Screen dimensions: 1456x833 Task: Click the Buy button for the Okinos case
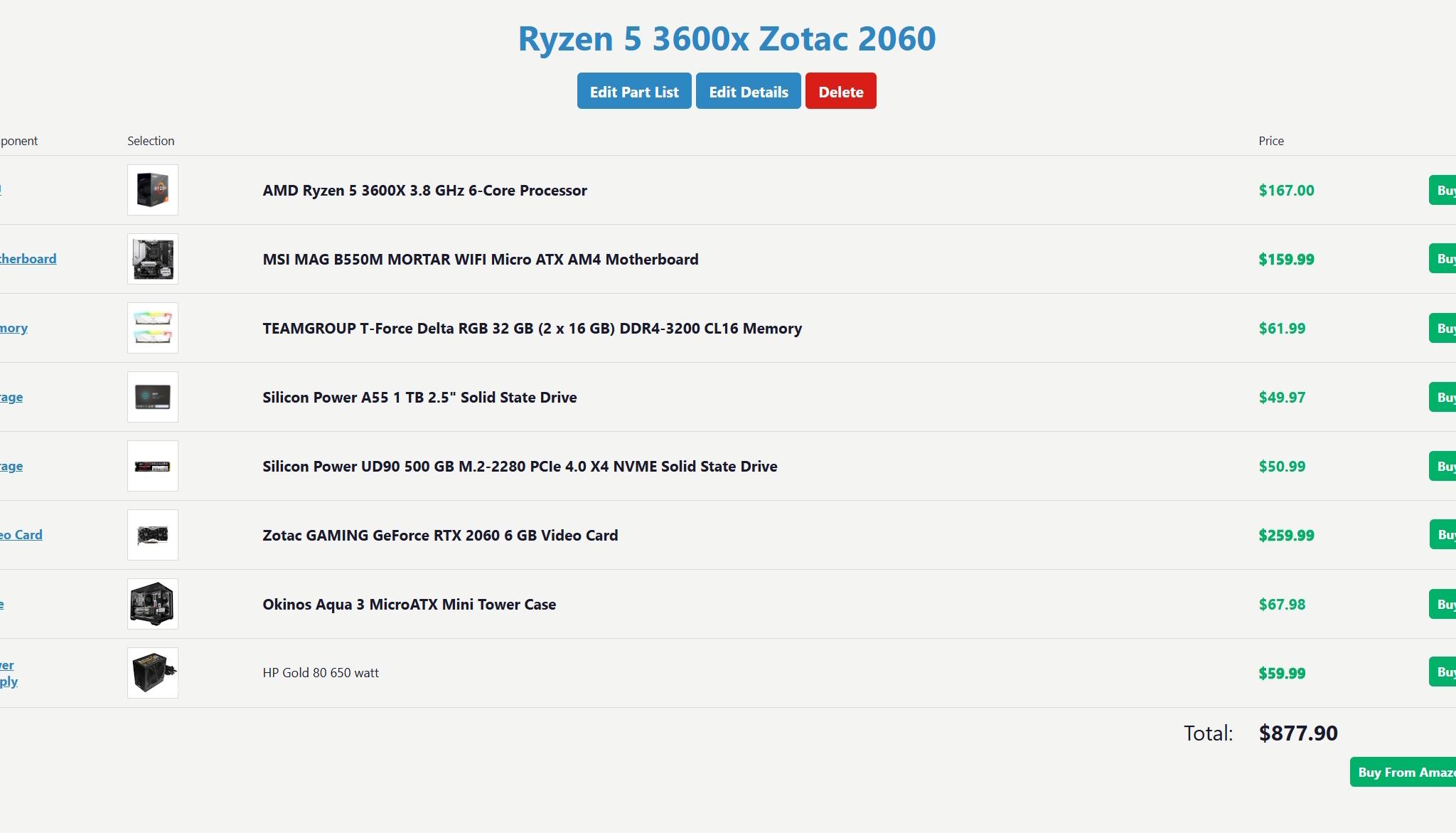point(1442,604)
